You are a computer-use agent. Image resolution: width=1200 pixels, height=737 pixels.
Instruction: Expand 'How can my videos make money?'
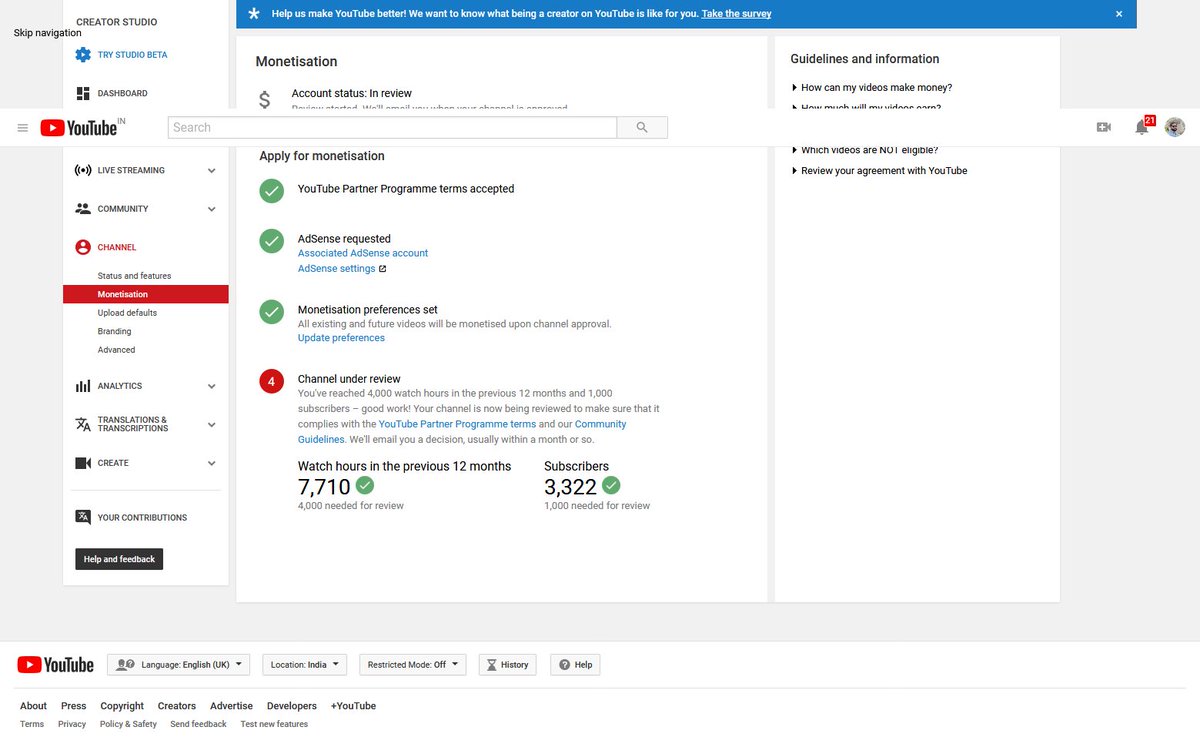[x=871, y=88]
